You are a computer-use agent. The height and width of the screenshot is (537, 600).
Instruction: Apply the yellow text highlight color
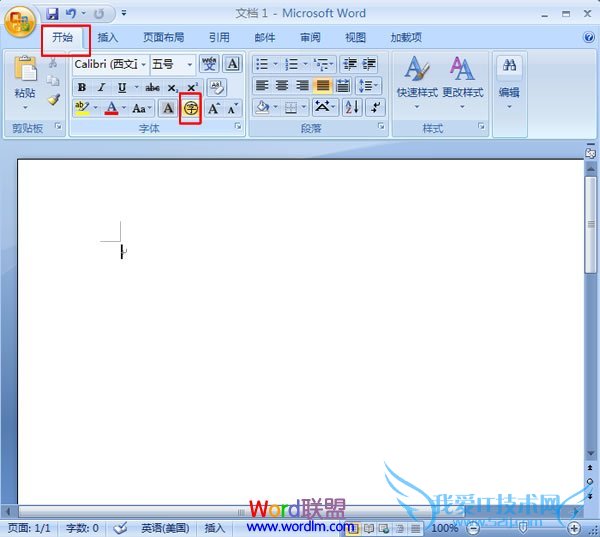pyautogui.click(x=82, y=108)
